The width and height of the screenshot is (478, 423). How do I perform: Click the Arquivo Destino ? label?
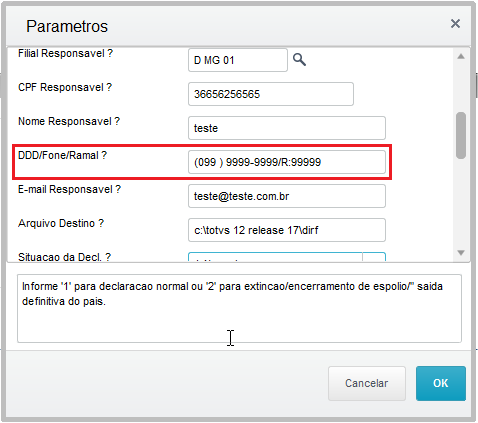coord(61,223)
